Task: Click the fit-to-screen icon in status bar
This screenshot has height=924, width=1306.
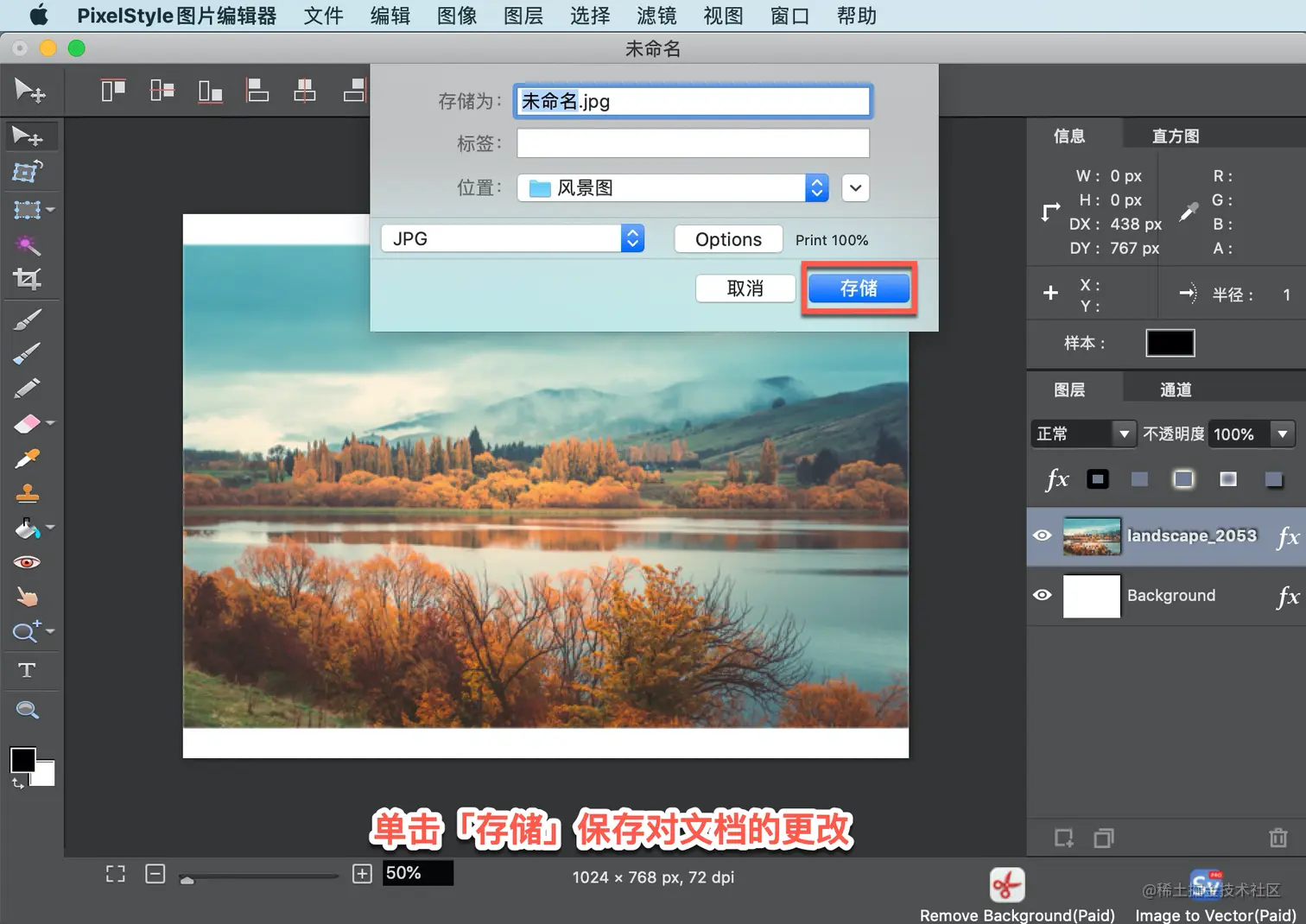Action: click(x=116, y=874)
